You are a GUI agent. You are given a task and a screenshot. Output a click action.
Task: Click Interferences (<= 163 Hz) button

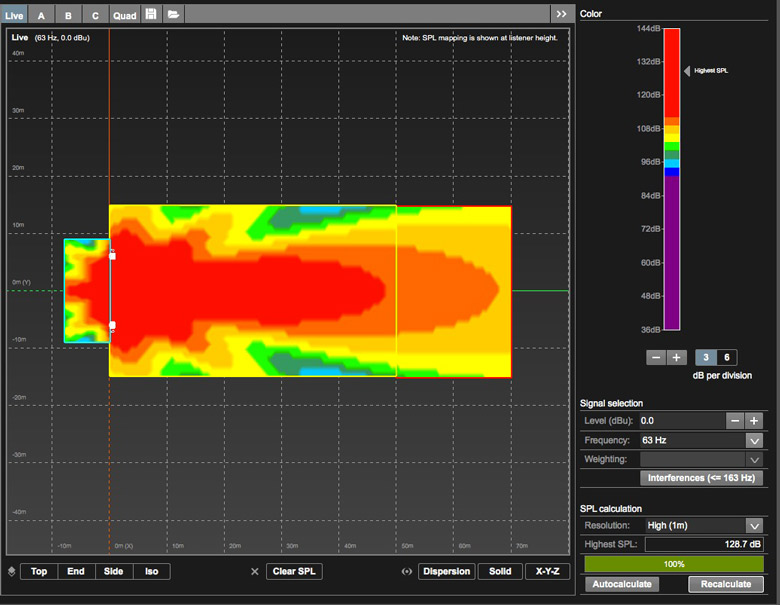click(x=701, y=478)
